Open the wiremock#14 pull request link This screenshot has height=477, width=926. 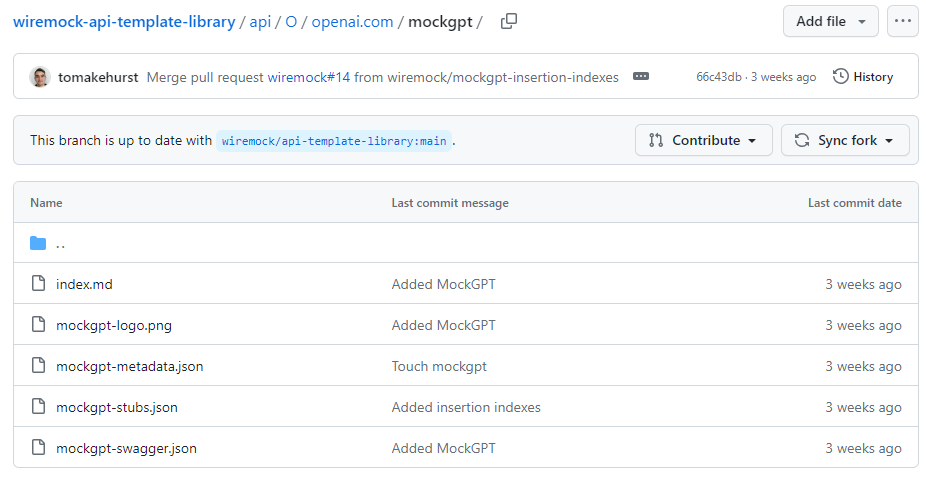[x=308, y=77]
